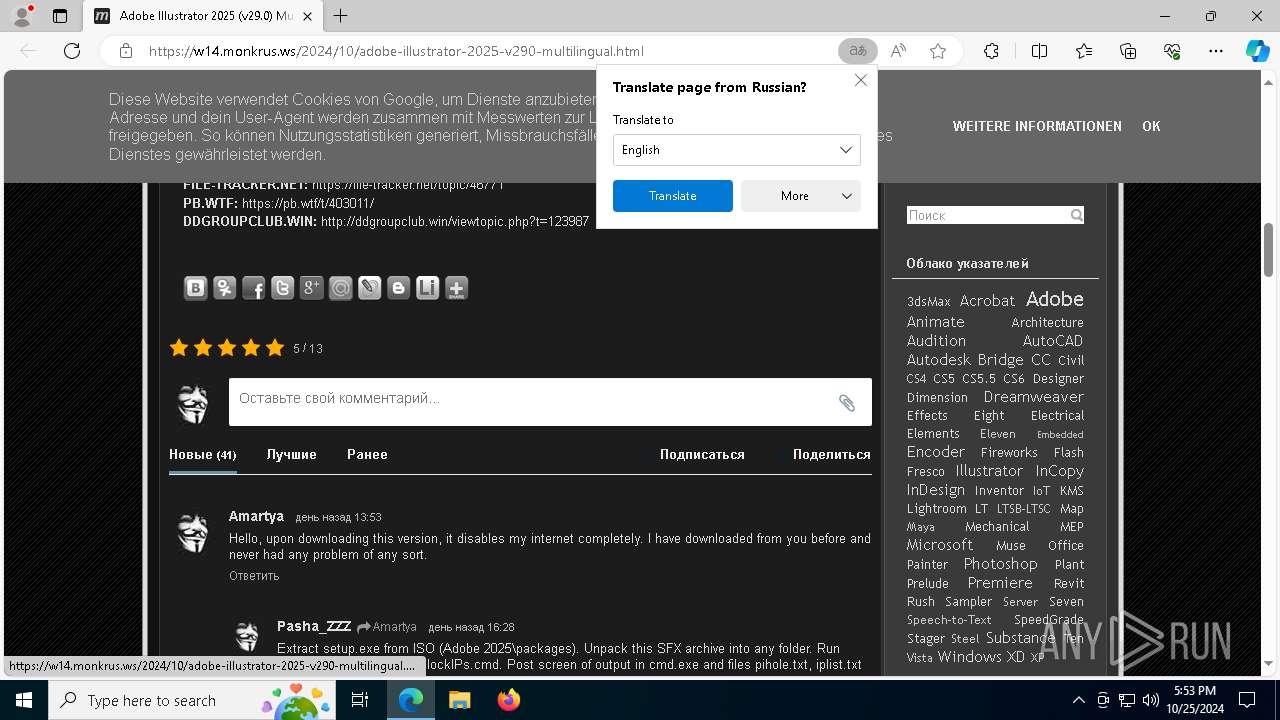
Task: Select the Новые (41) comments tab
Action: pyautogui.click(x=203, y=454)
